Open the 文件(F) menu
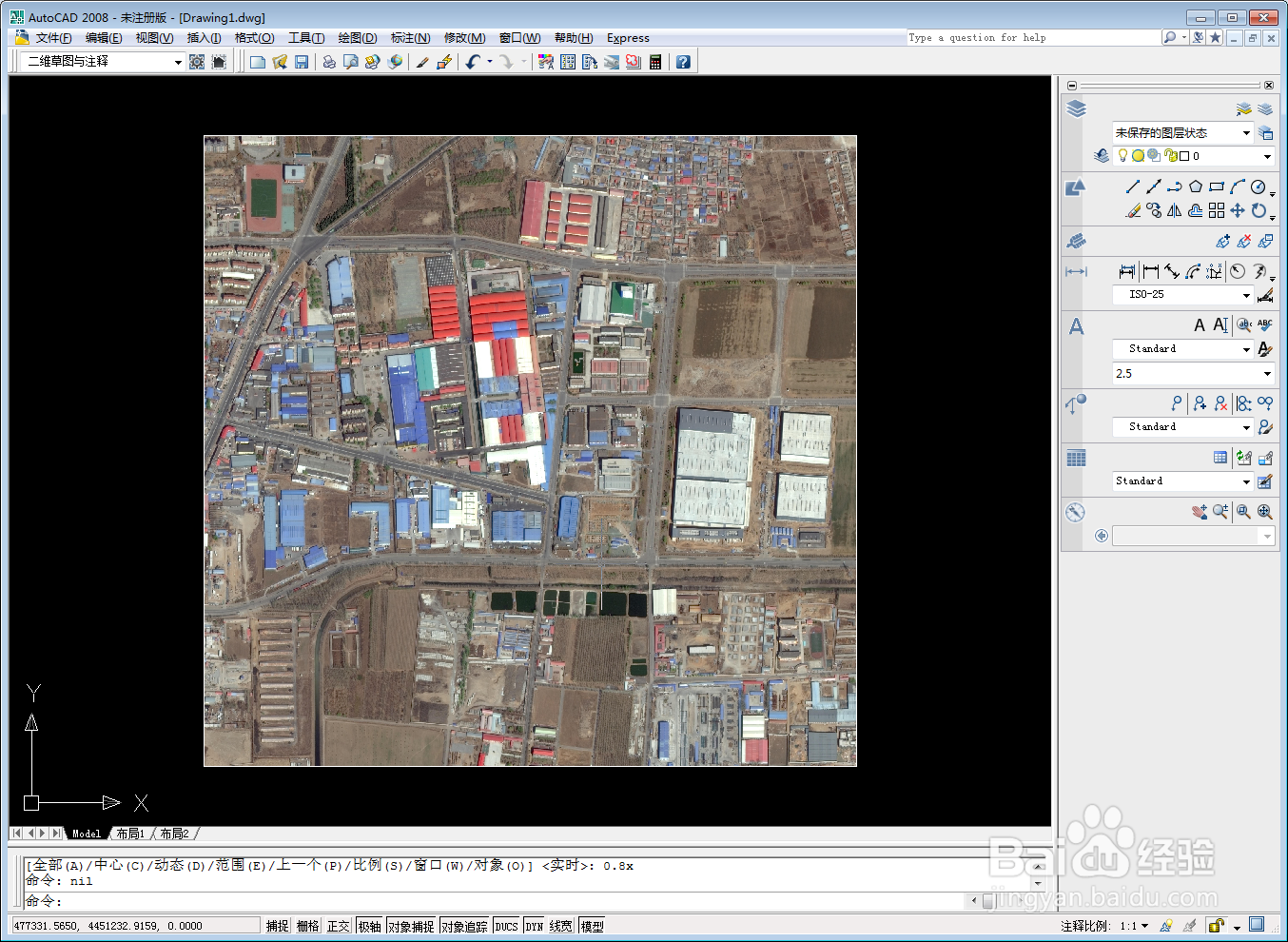This screenshot has width=1288, height=942. [53, 38]
